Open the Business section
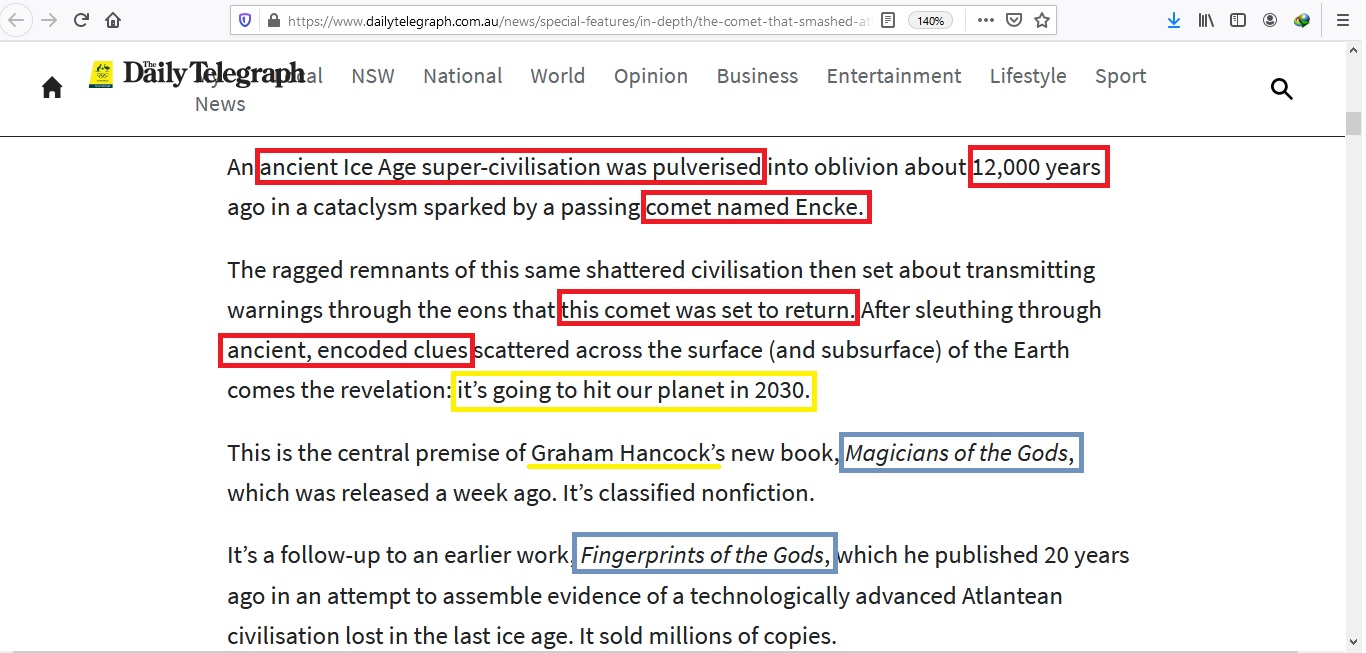The width and height of the screenshot is (1366, 653). click(757, 76)
